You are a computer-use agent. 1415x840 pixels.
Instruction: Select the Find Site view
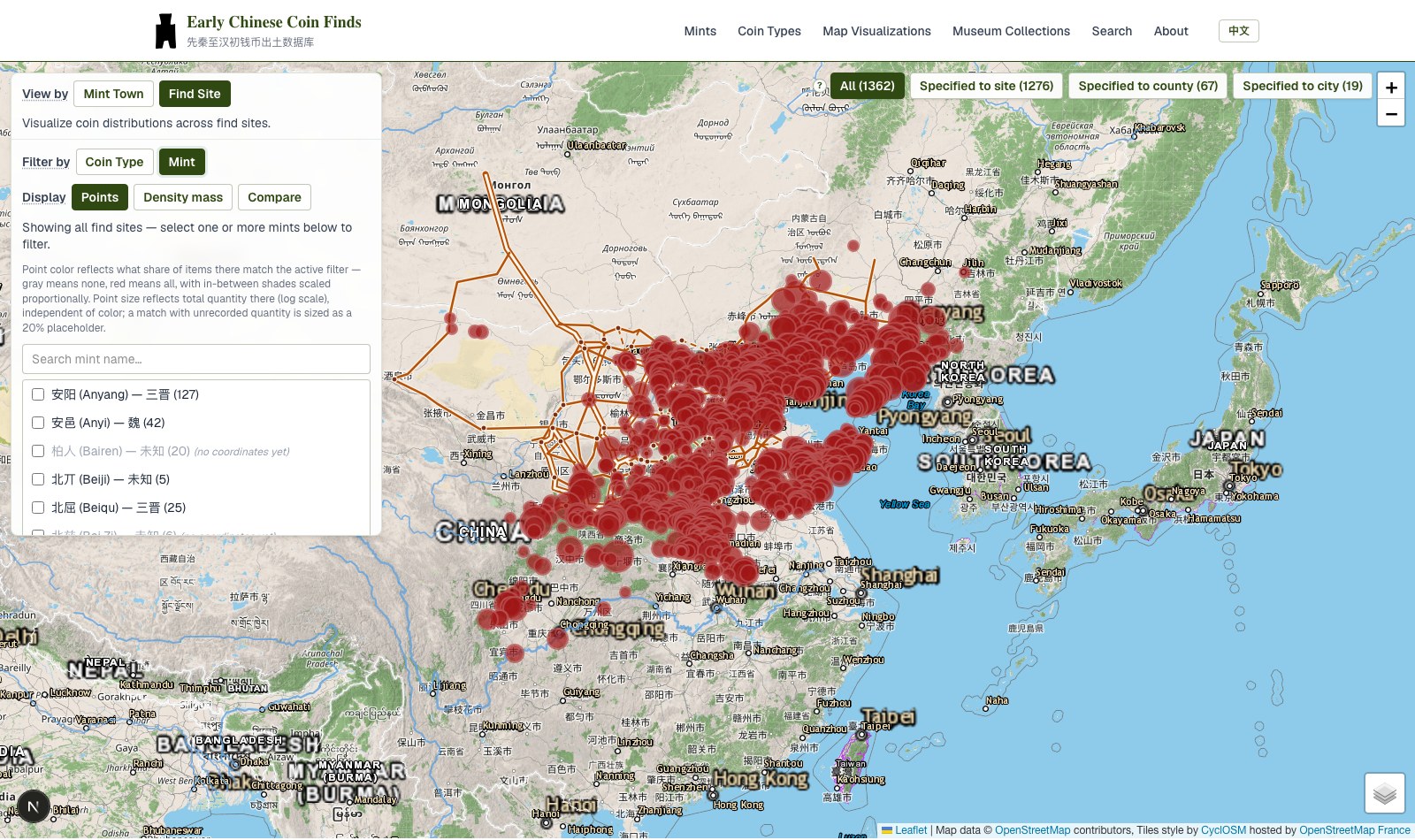point(195,94)
